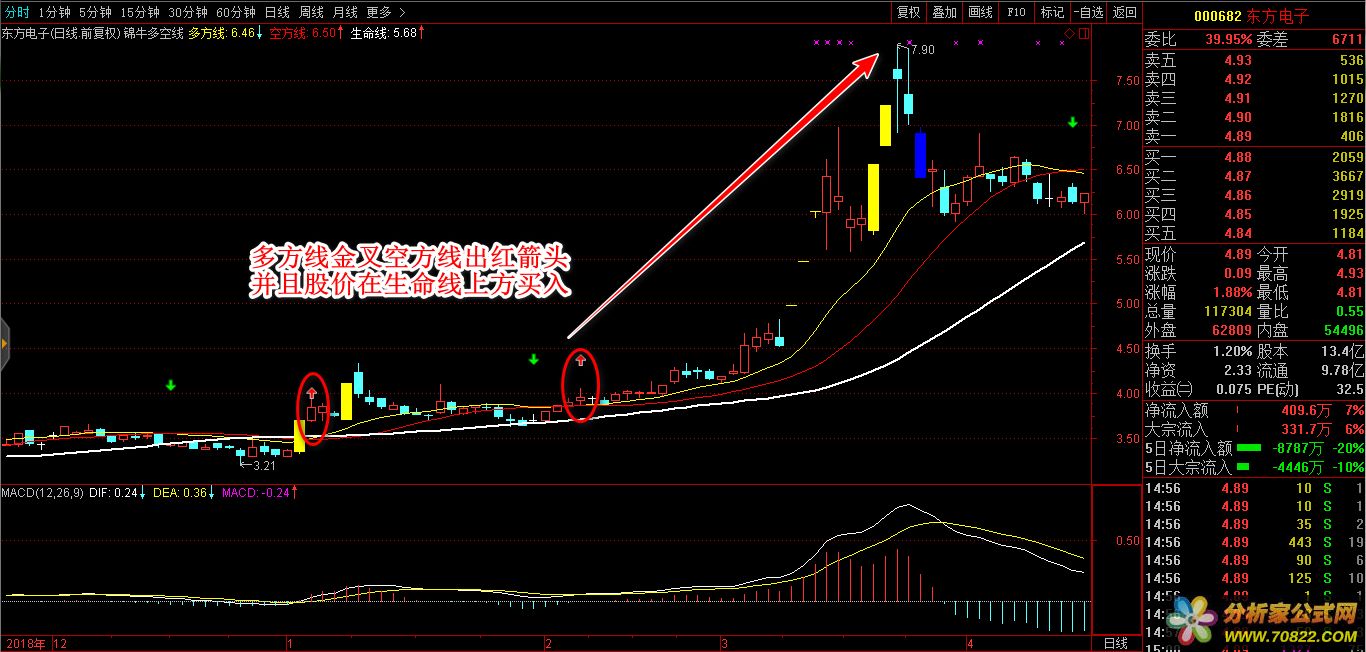This screenshot has height=652, width=1366.
Task: Select the 1分钟 period tab
Action: [x=54, y=12]
